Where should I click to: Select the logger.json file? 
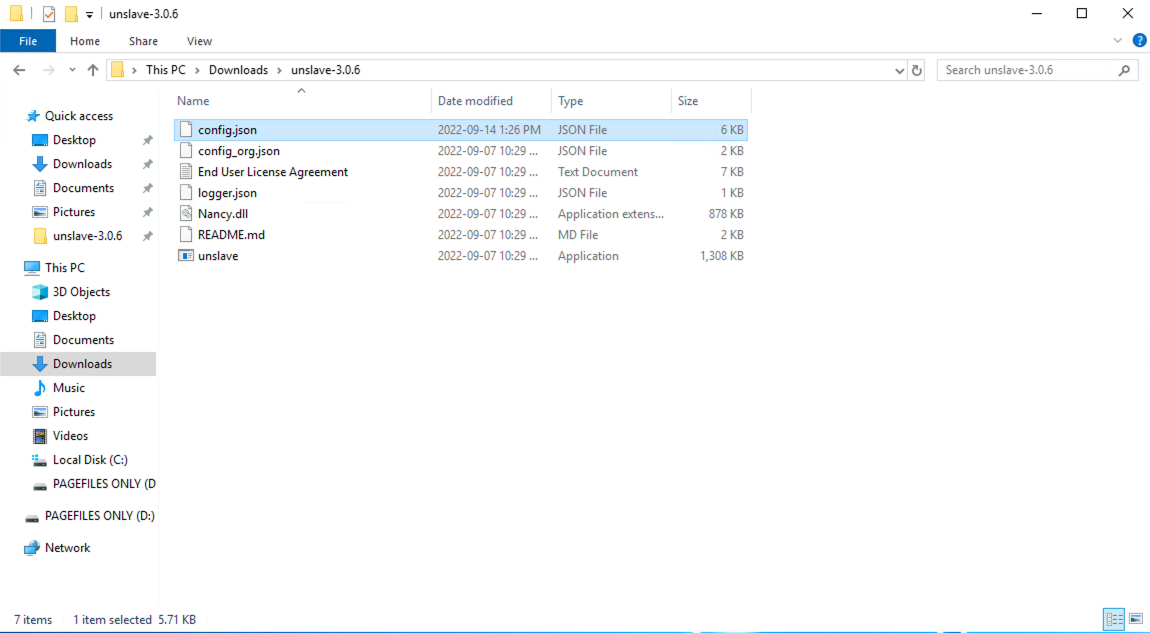[x=227, y=193]
